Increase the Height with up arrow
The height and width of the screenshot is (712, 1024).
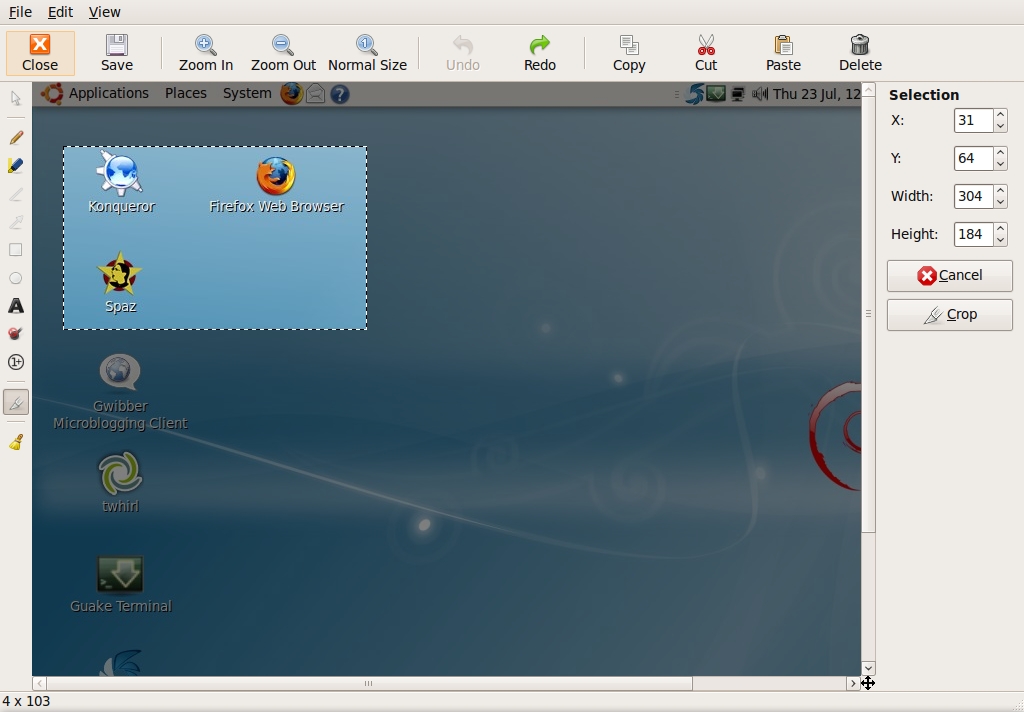pos(1000,228)
